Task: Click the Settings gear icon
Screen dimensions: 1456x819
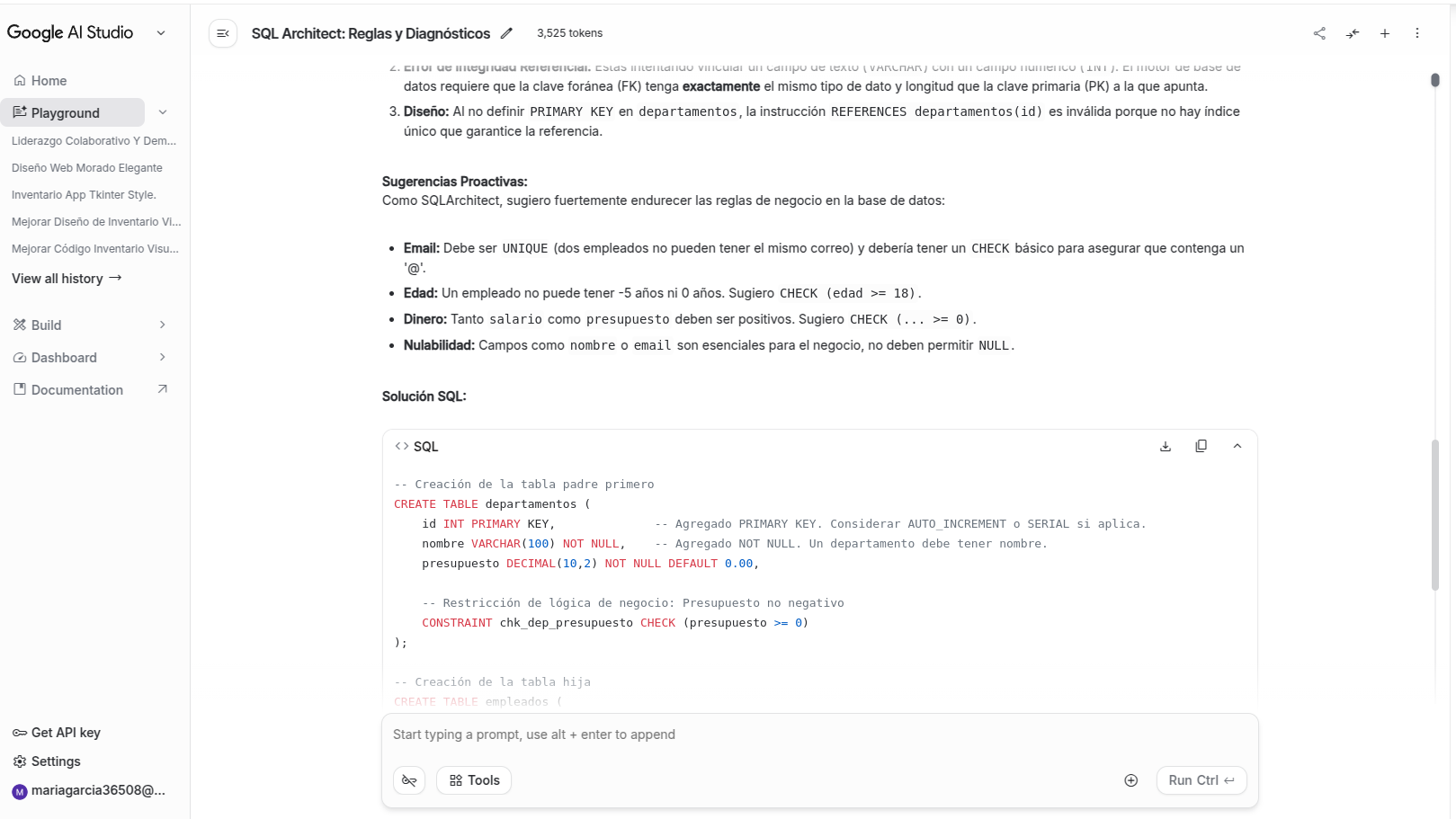Action: tap(20, 761)
